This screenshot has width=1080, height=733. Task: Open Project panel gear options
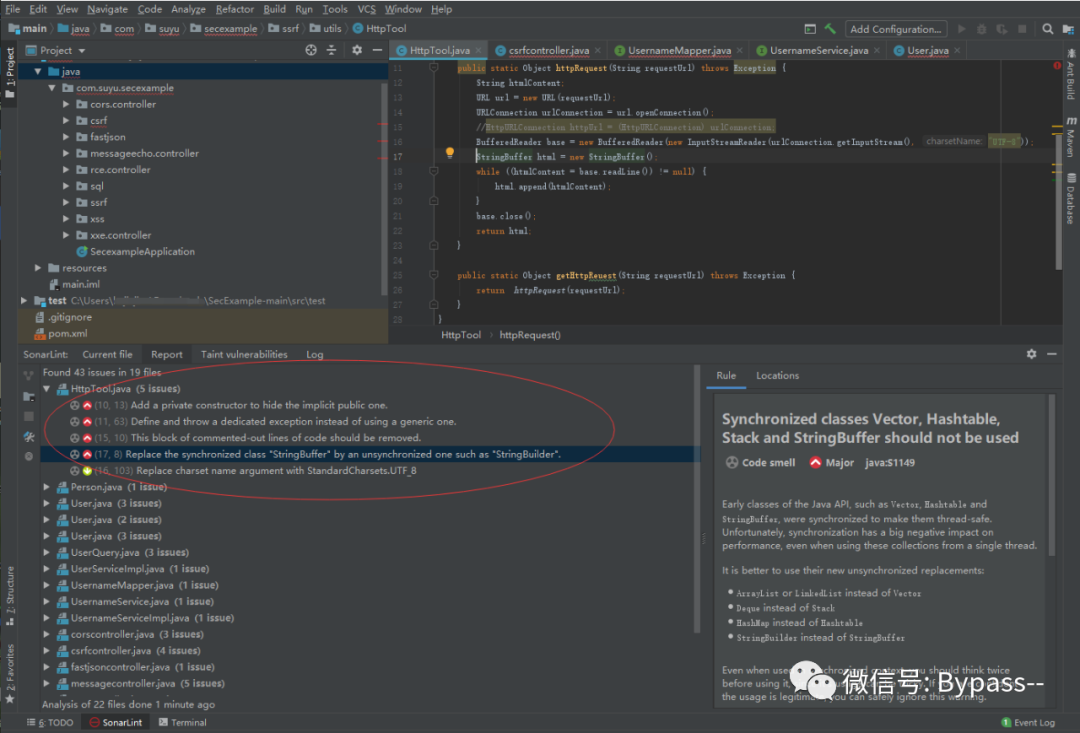pos(357,50)
